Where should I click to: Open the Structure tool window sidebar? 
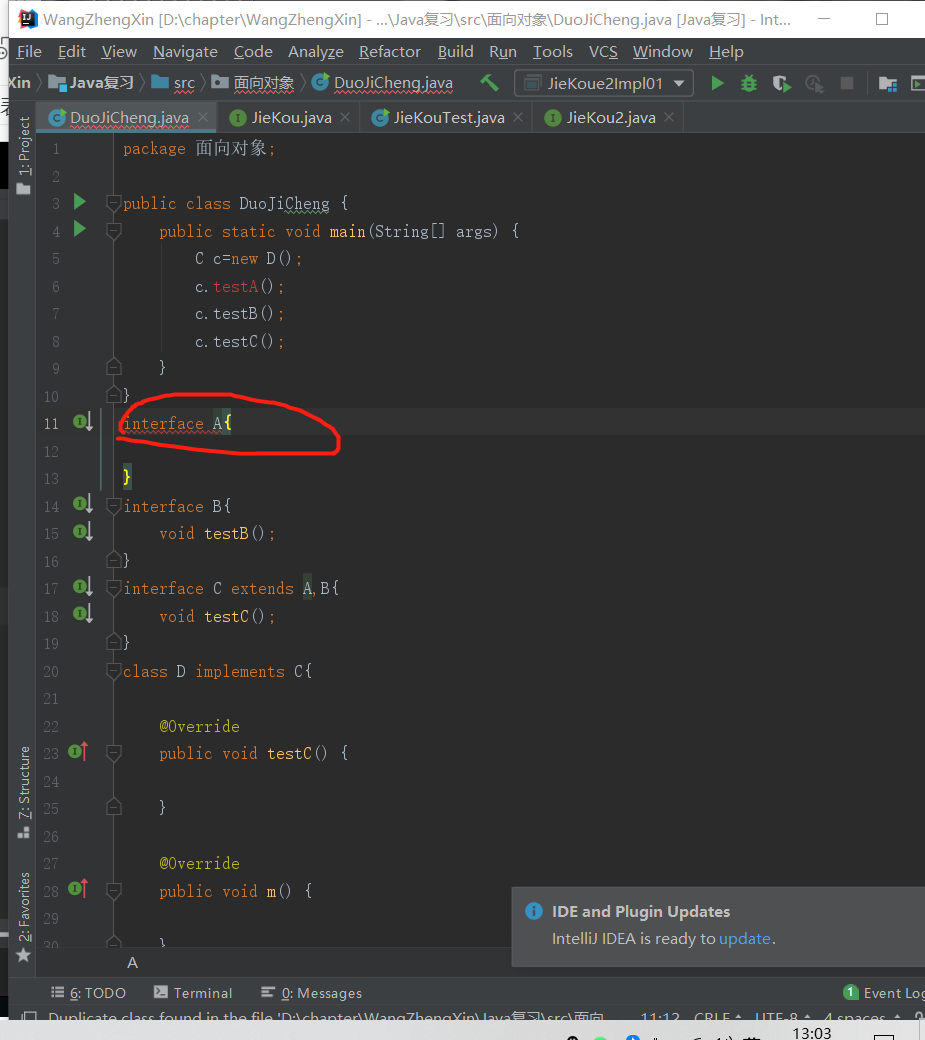(24, 792)
